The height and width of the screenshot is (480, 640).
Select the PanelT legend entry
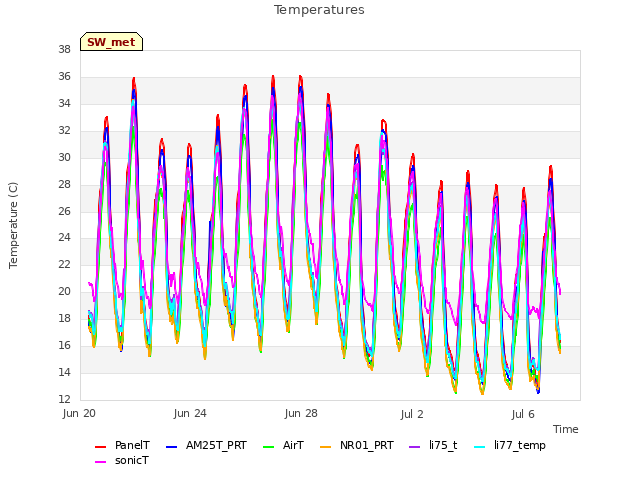[x=122, y=445]
